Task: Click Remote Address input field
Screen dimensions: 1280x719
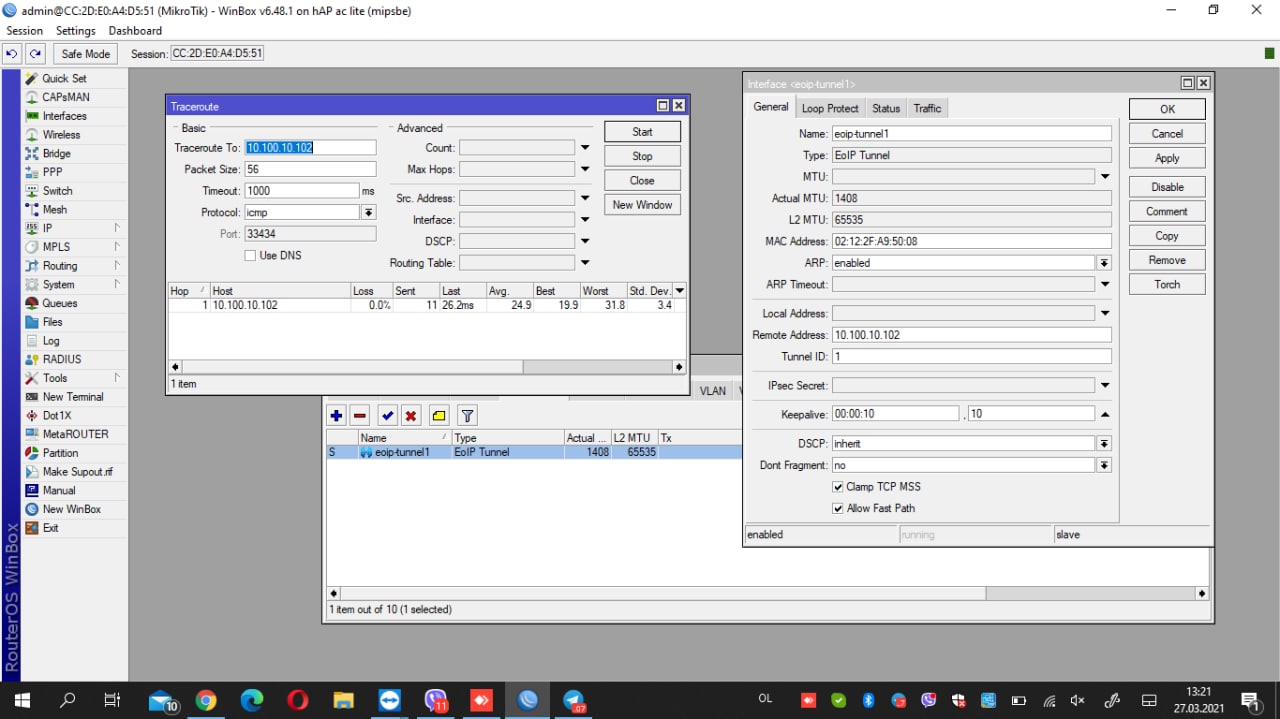Action: pyautogui.click(x=971, y=335)
